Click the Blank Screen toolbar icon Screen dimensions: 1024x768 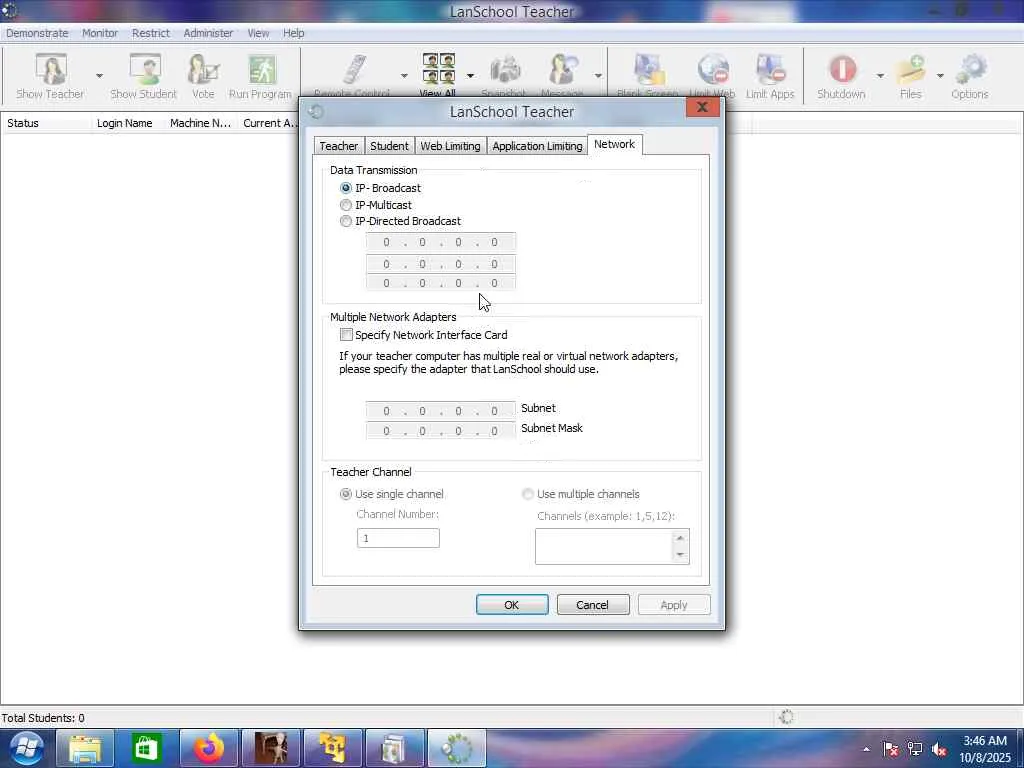648,69
